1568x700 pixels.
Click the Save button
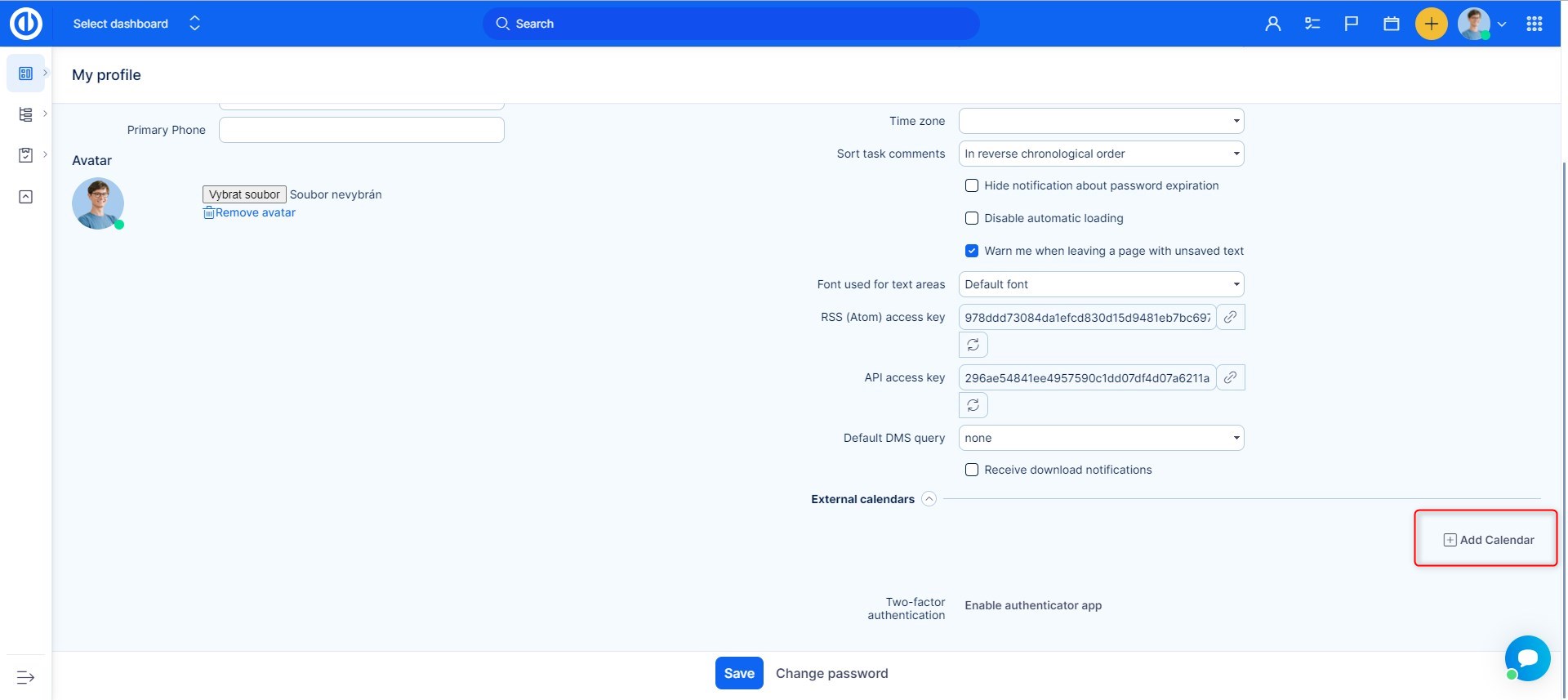739,673
